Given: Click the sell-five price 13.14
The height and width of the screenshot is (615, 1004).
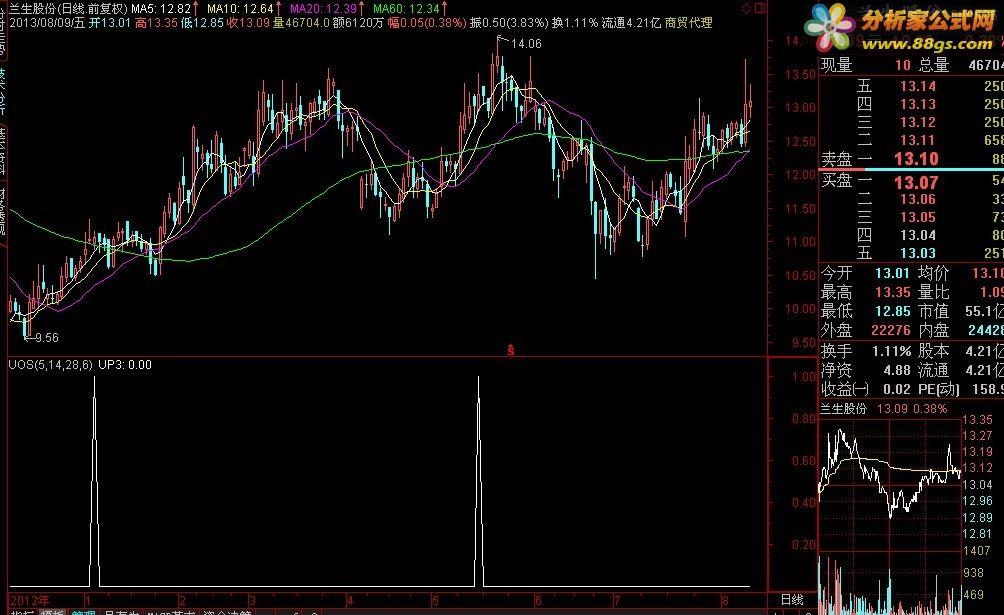Looking at the screenshot, I should coord(918,86).
